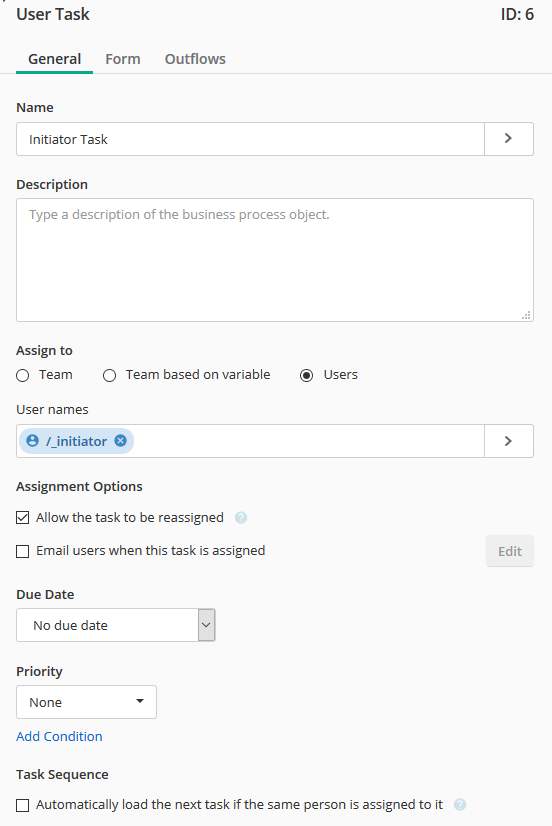Click the Edit email button
This screenshot has height=826, width=552.
pyautogui.click(x=510, y=552)
